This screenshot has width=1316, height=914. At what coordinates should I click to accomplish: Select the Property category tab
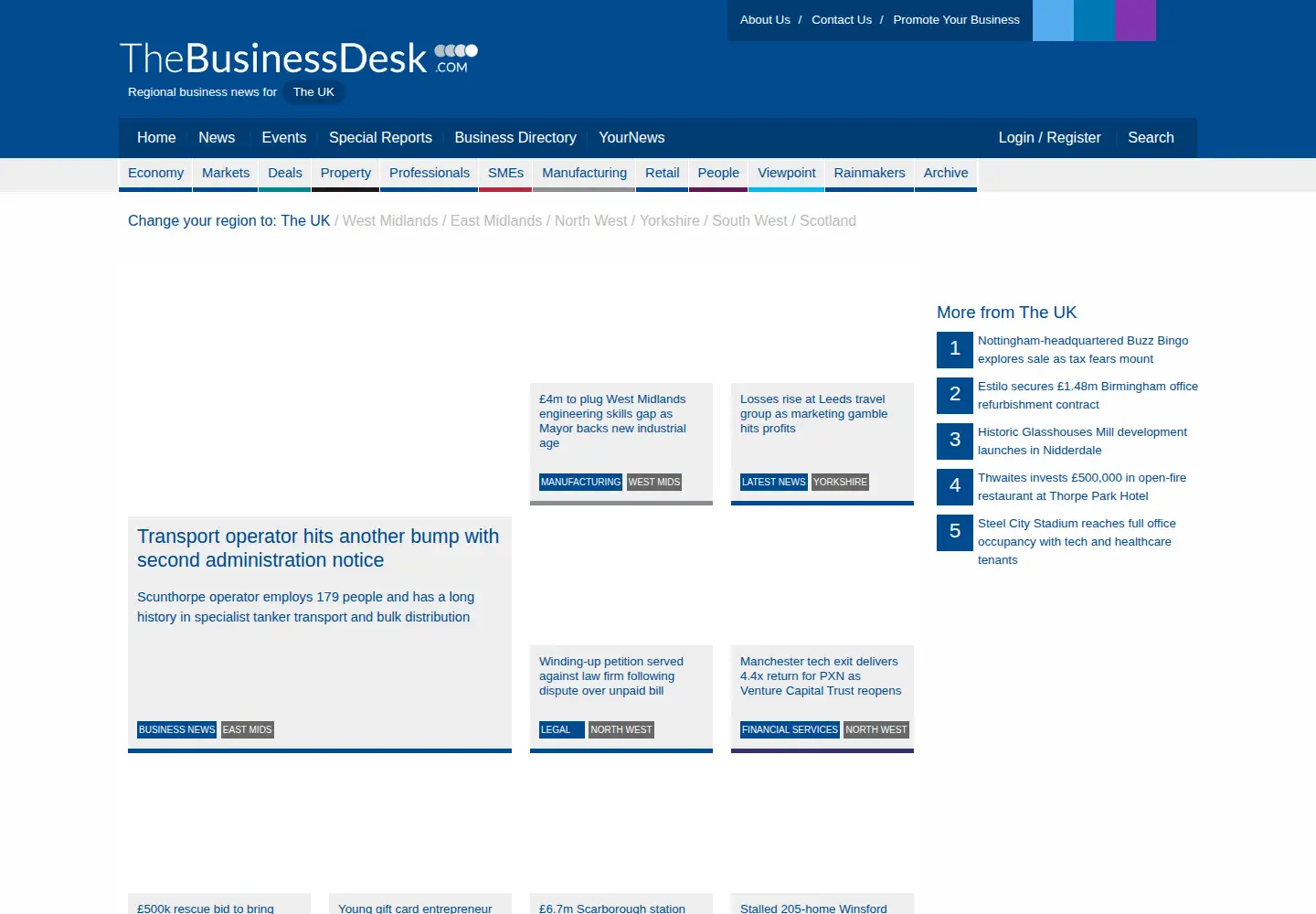click(x=345, y=173)
